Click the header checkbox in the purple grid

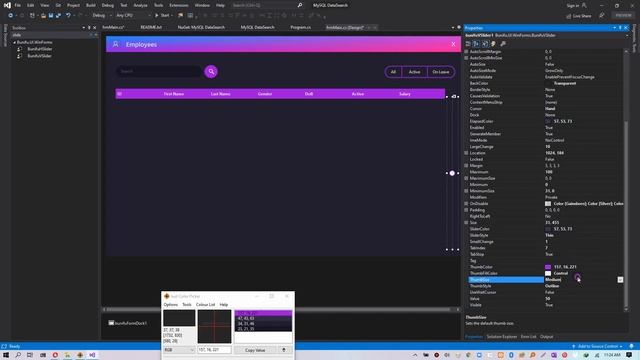[119, 94]
